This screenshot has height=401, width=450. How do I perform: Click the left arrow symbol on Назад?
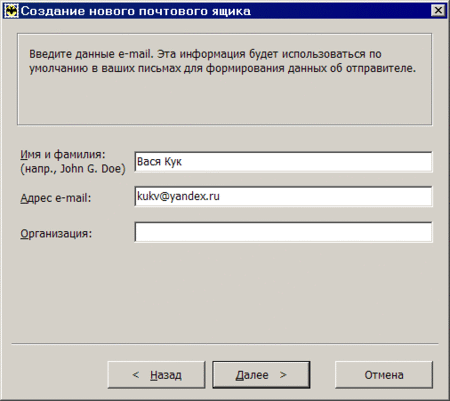pyautogui.click(x=136, y=375)
